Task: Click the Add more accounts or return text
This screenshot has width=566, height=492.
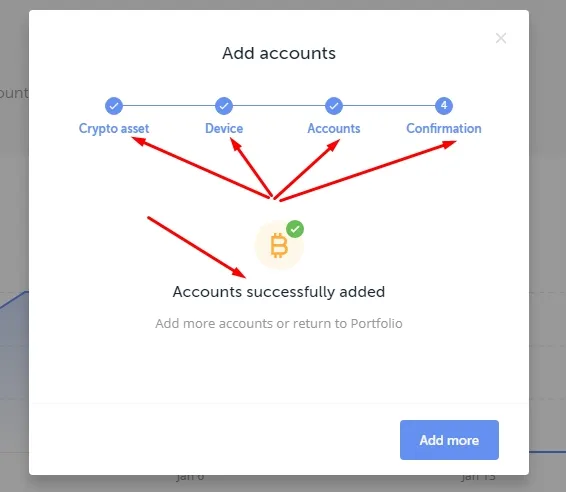Action: pos(279,323)
